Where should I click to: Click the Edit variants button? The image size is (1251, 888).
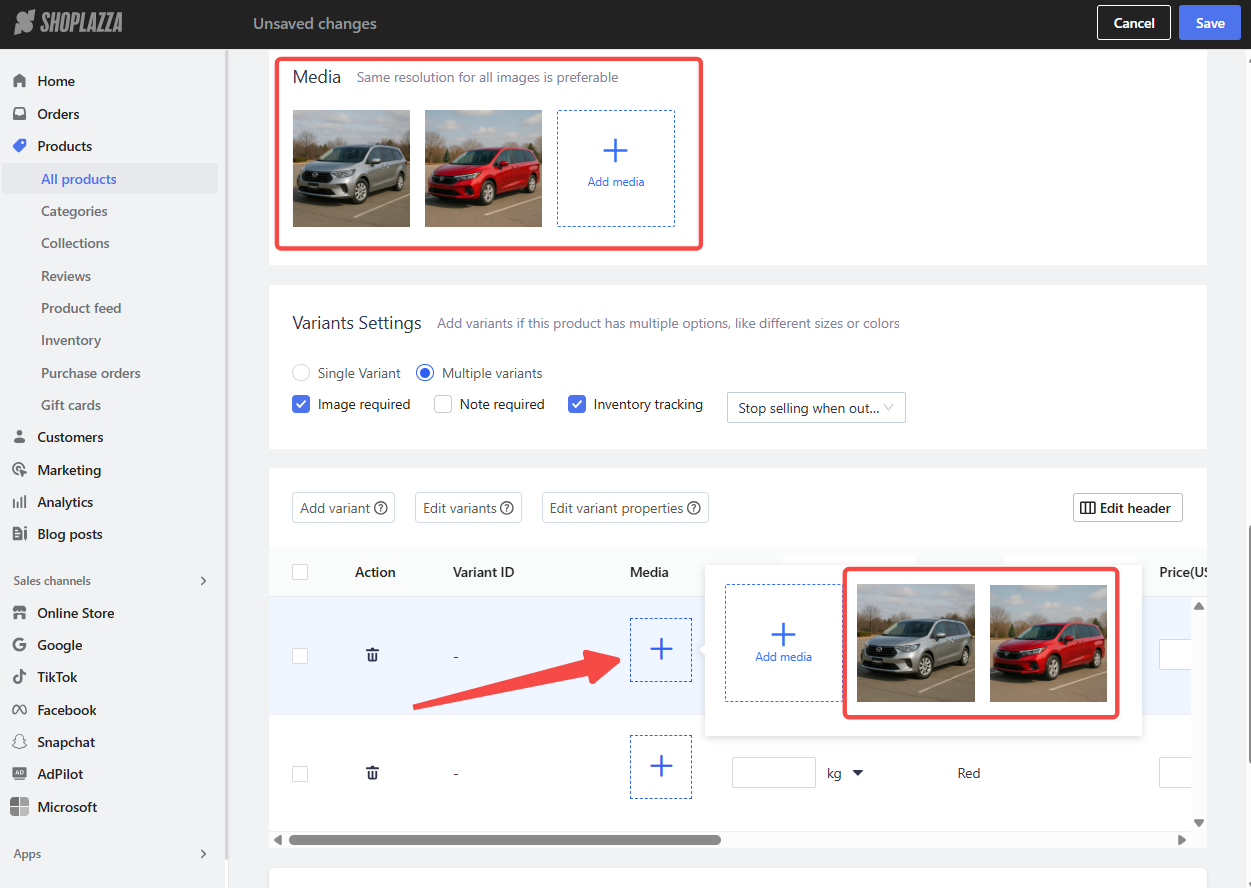click(468, 508)
